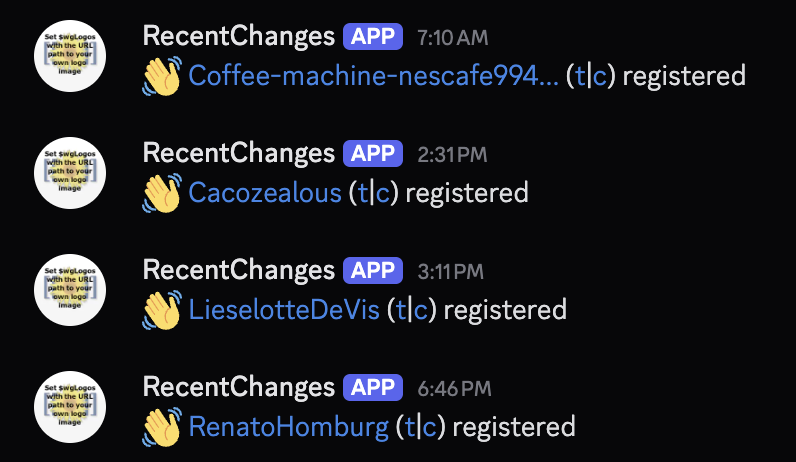Image resolution: width=796 pixels, height=462 pixels.
Task: Click the APP badge on the 7:10 AM message
Action: [x=373, y=37]
